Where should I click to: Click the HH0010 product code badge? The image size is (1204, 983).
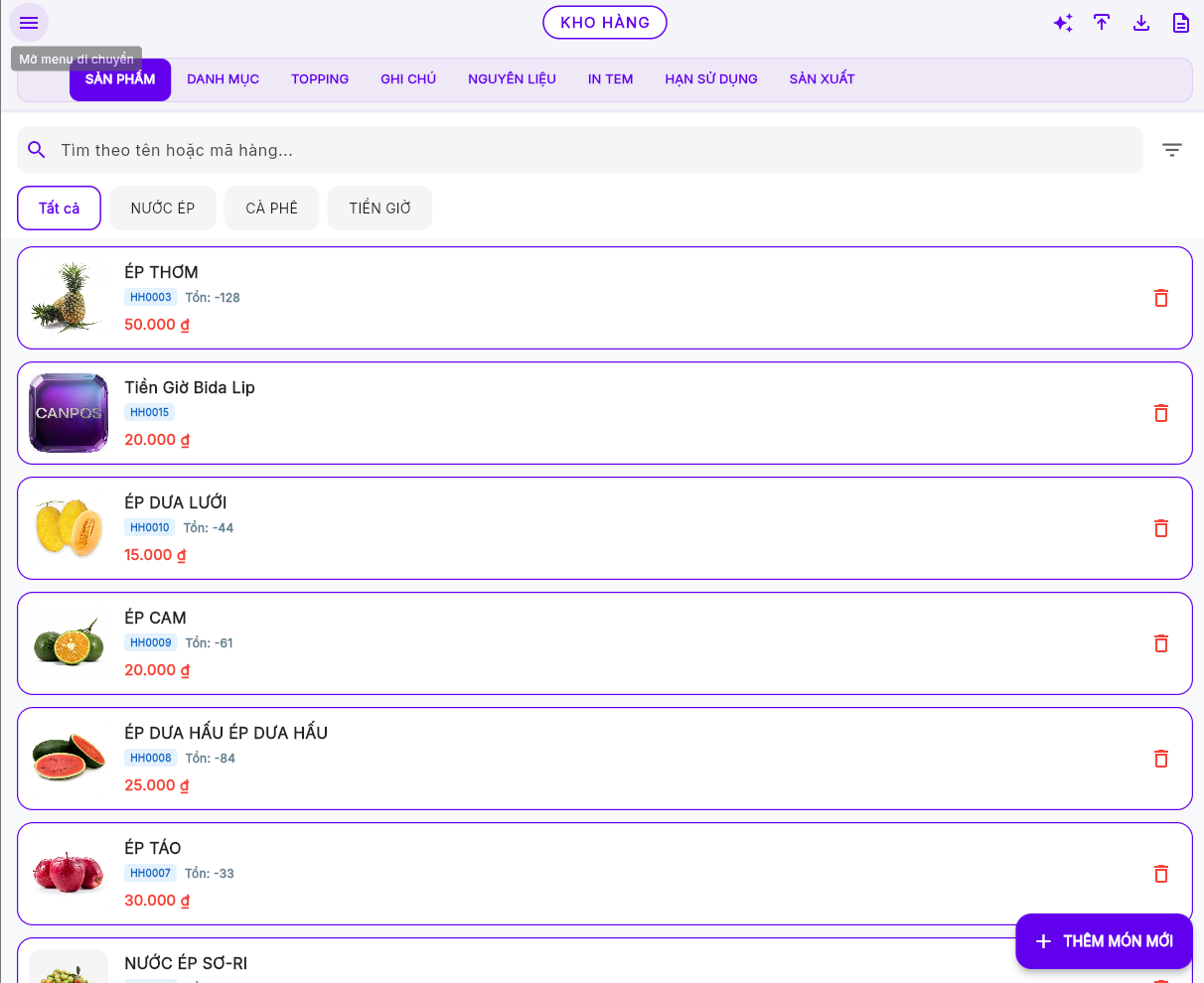150,527
